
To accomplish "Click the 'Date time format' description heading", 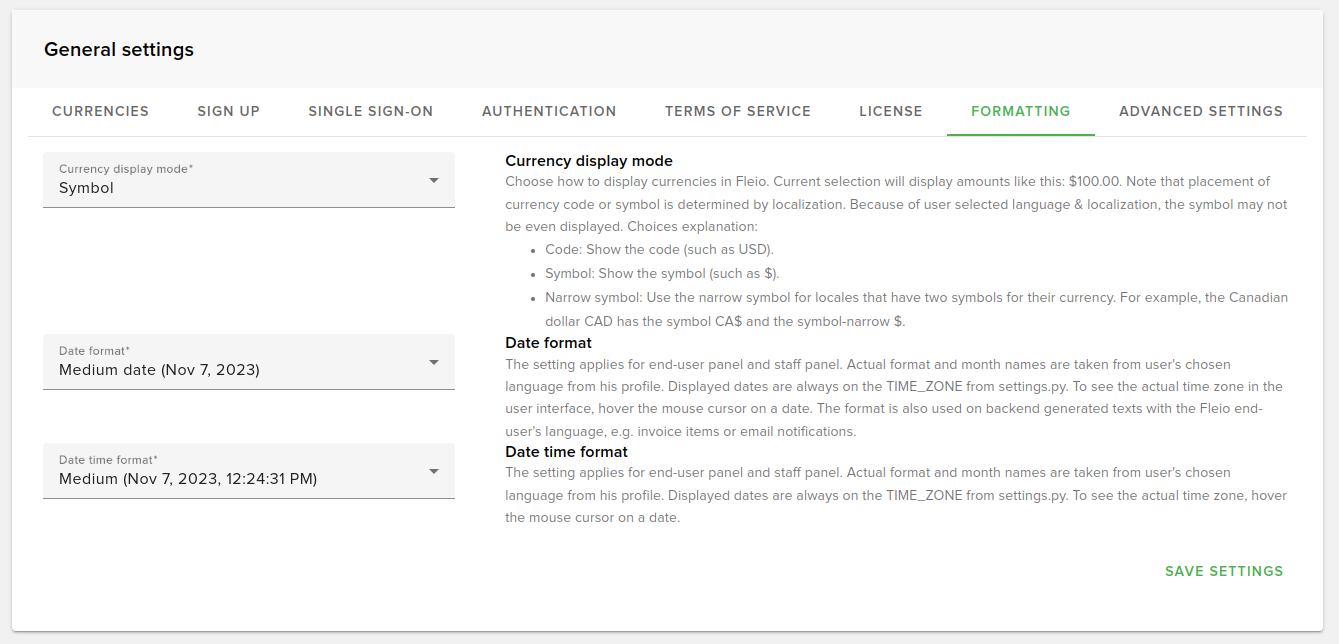I will click(x=566, y=451).
